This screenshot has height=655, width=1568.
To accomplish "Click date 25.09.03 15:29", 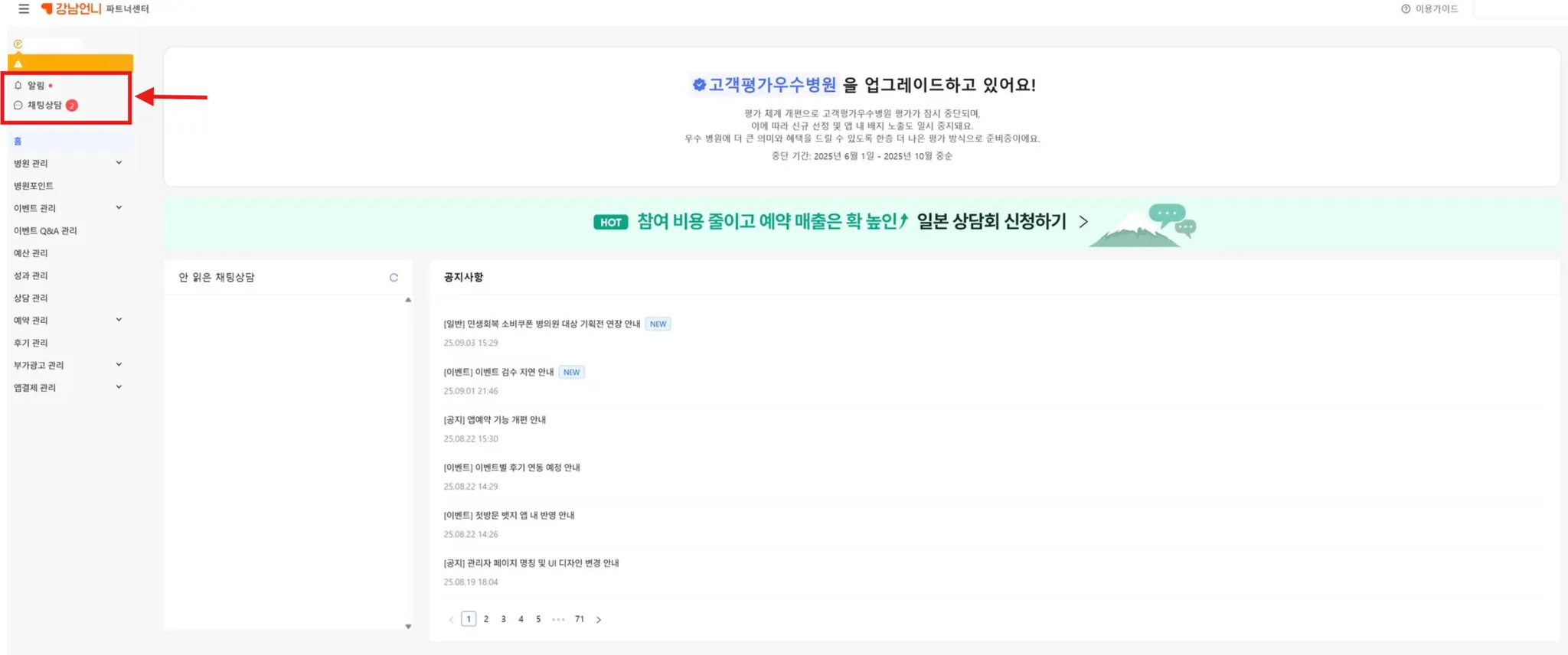I will pyautogui.click(x=471, y=343).
